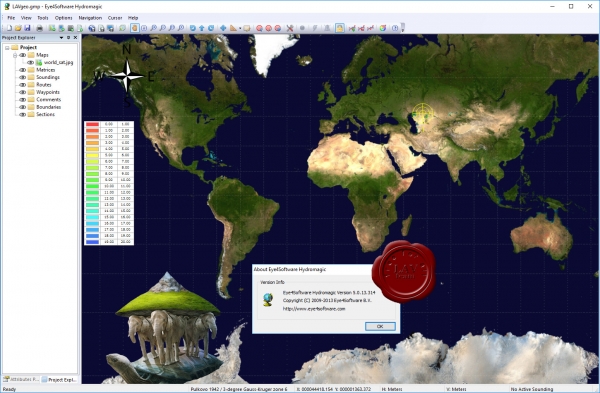Select the Boundaries folder in tree
Image resolution: width=600 pixels, height=393 pixels.
(49, 107)
